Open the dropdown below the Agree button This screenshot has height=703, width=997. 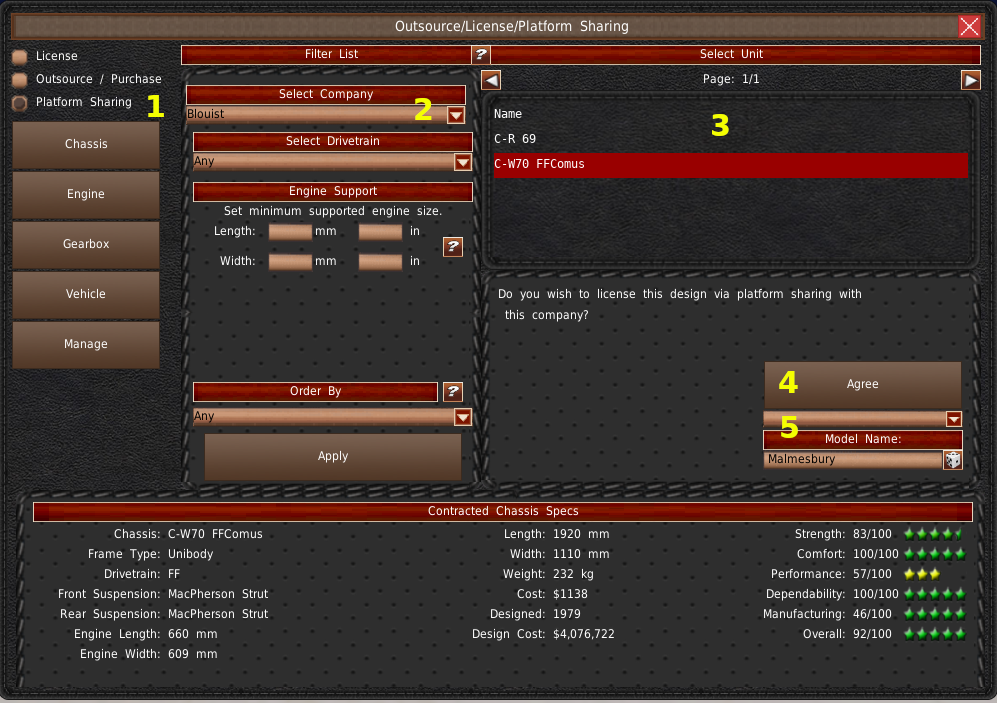coord(953,419)
